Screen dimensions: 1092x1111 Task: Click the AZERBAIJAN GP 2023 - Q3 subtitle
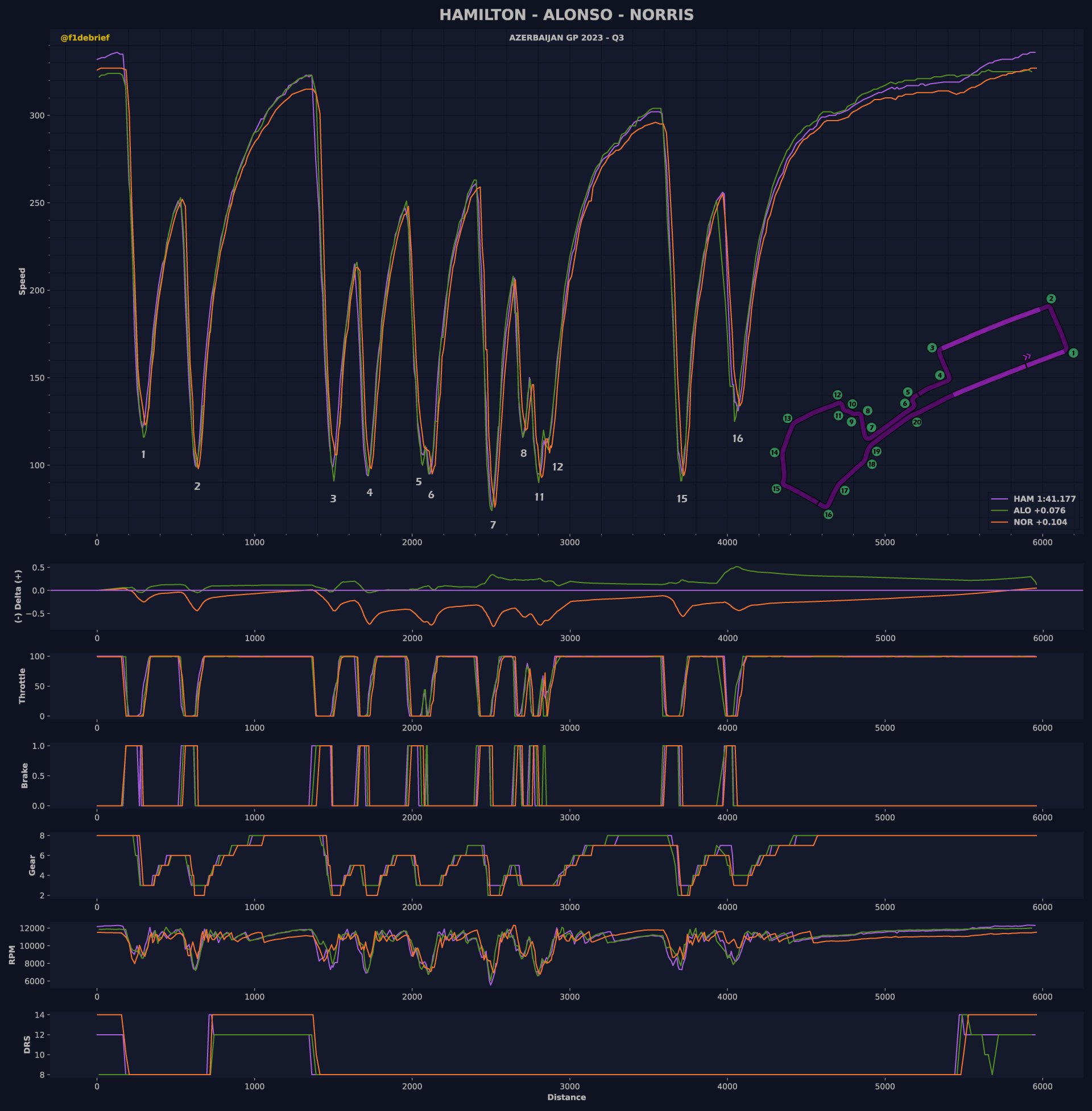tap(566, 38)
